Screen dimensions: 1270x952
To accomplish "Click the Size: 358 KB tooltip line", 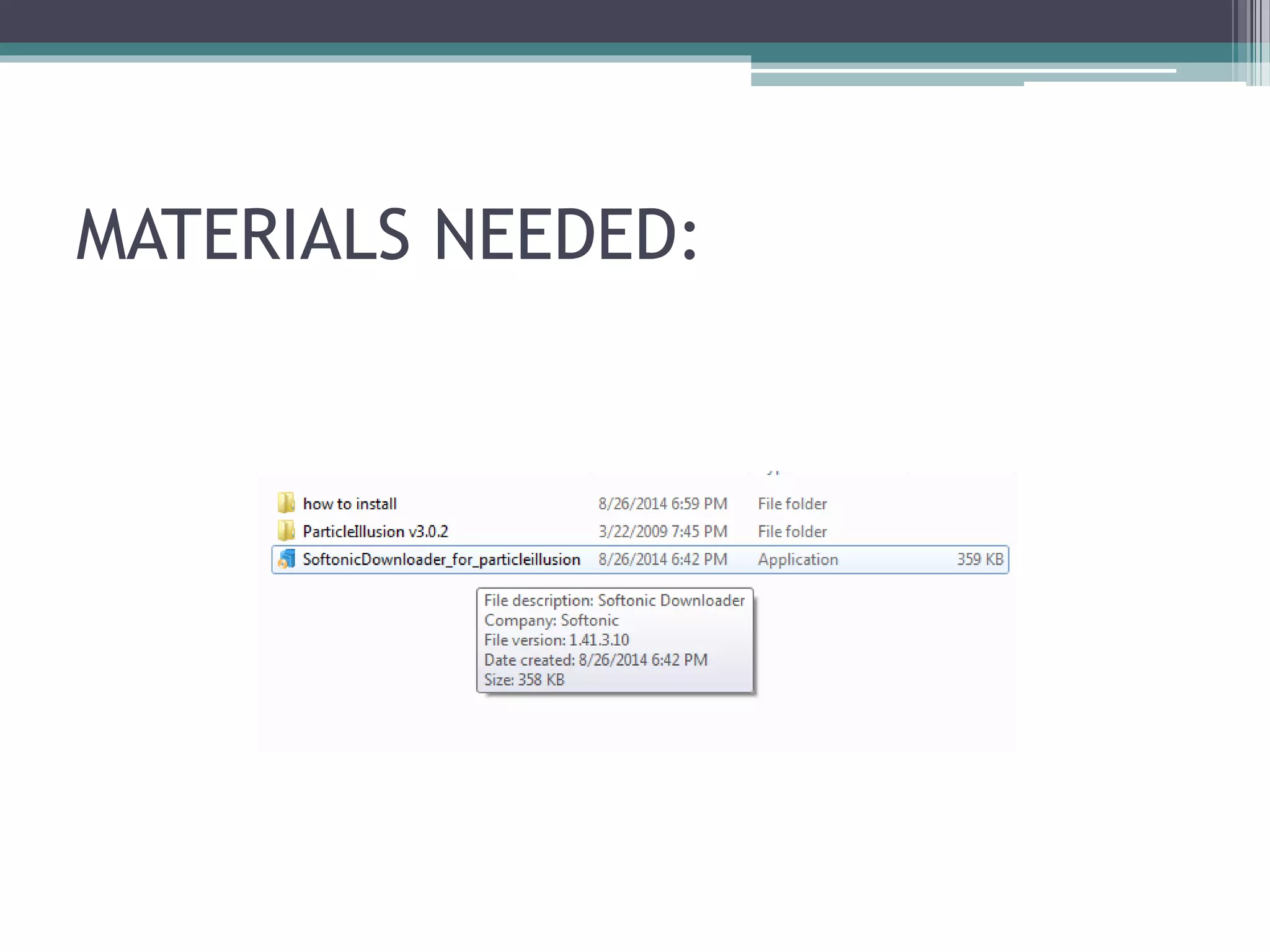I will [x=524, y=680].
